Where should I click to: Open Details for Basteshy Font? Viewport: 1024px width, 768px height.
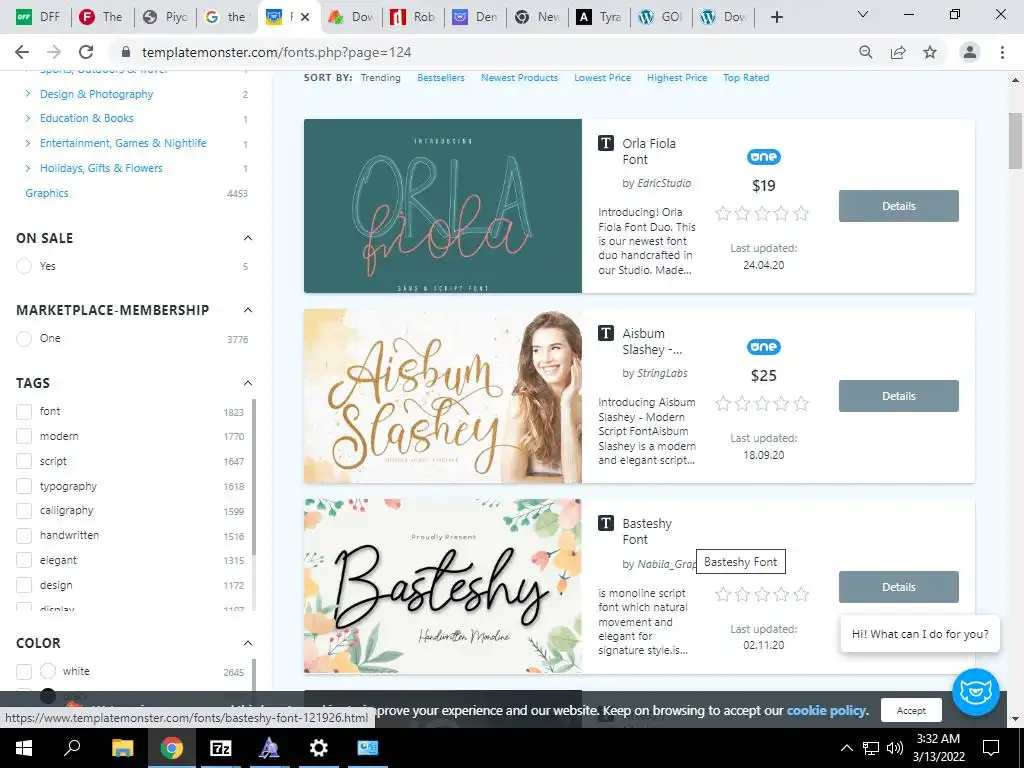pos(899,587)
